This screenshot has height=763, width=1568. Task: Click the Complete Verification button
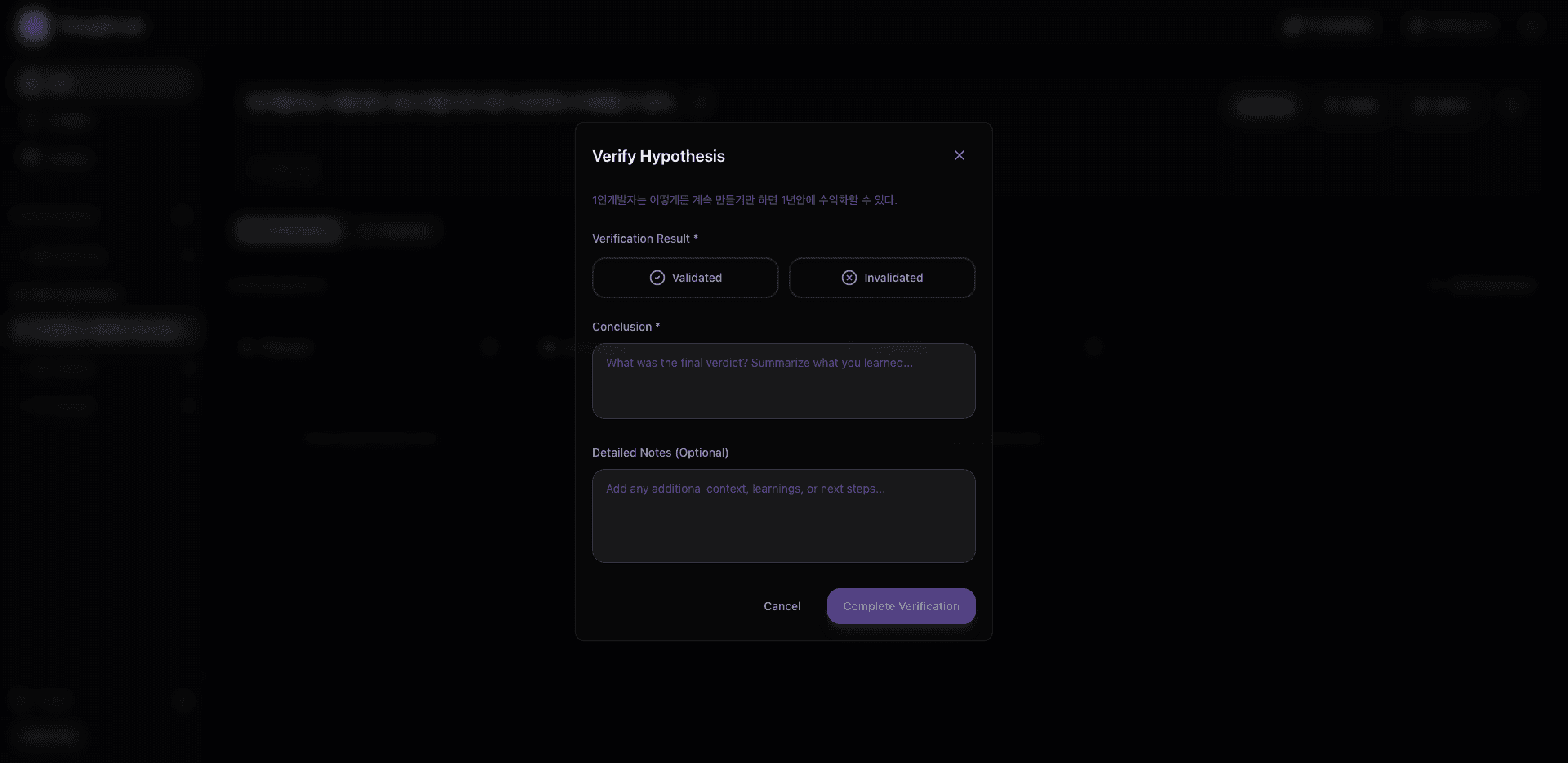[x=901, y=606]
